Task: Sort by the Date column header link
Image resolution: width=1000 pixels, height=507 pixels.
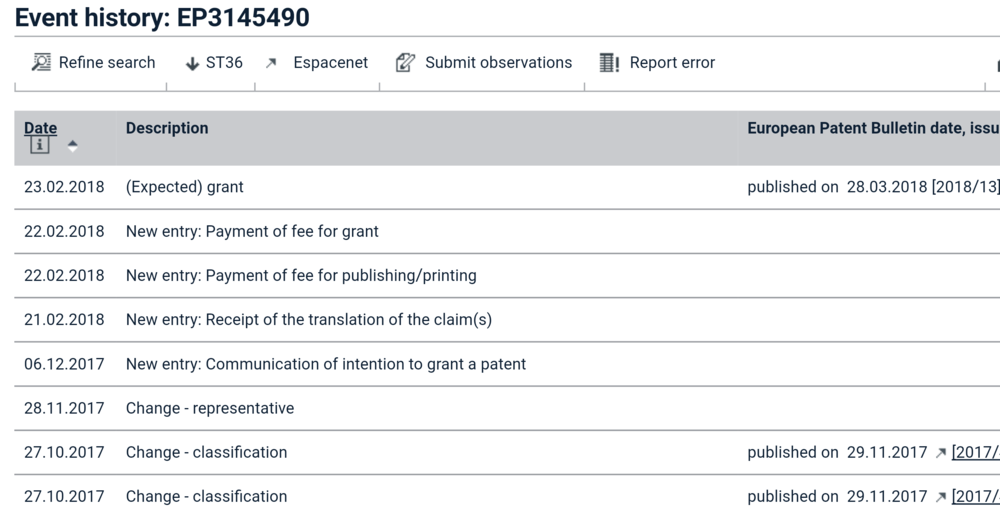Action: [40, 128]
